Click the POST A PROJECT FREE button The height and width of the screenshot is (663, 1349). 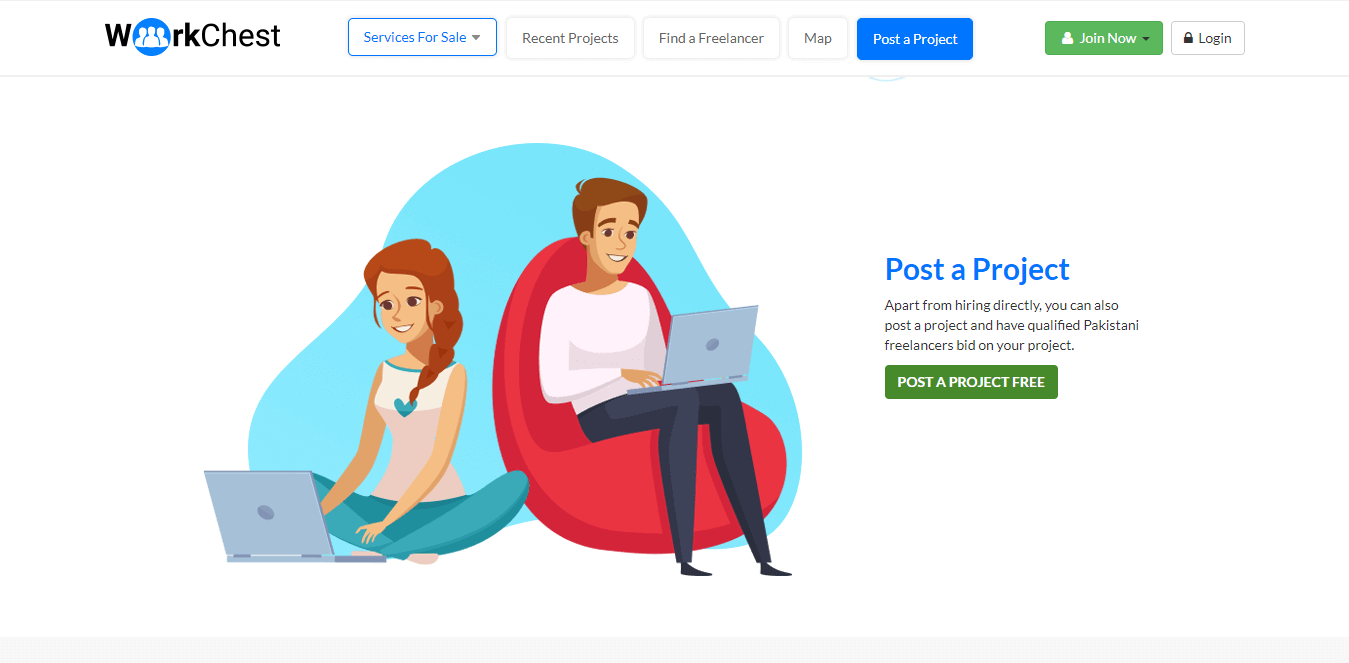tap(971, 382)
